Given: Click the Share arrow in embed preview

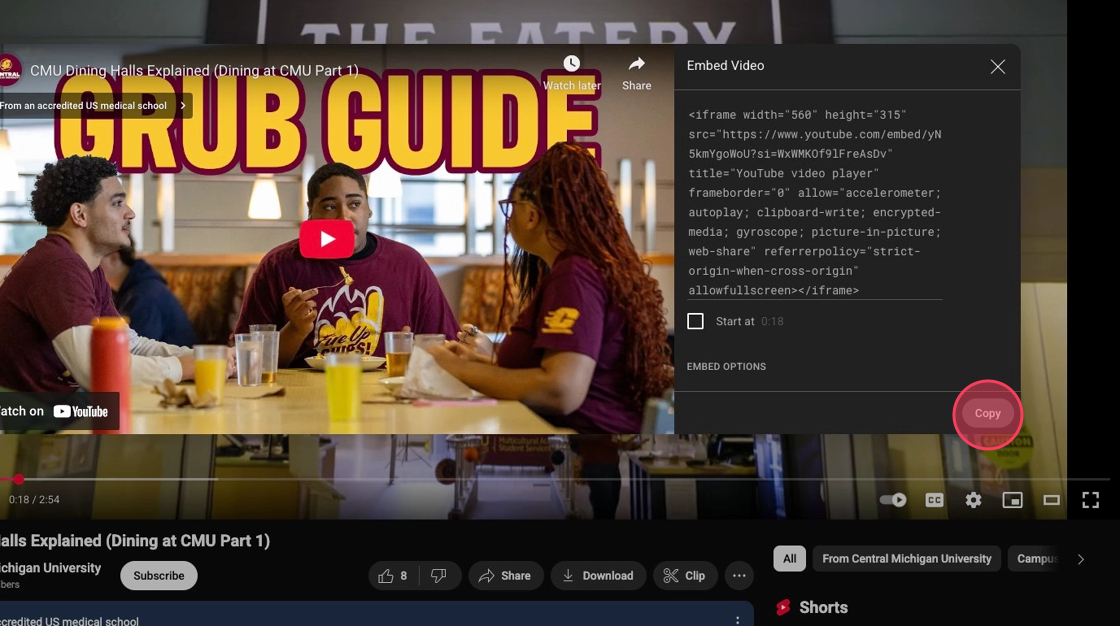Looking at the screenshot, I should (636, 64).
